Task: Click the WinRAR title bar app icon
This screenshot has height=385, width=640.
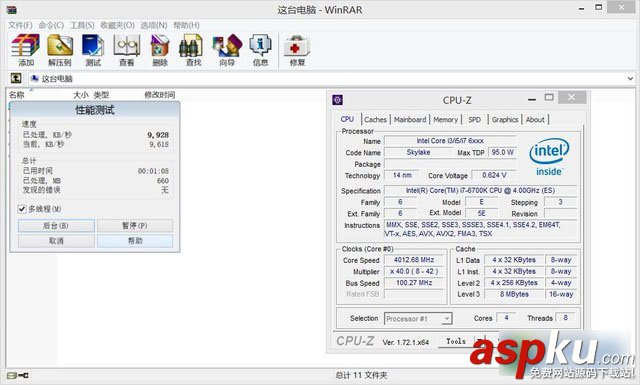Action: [x=11, y=10]
